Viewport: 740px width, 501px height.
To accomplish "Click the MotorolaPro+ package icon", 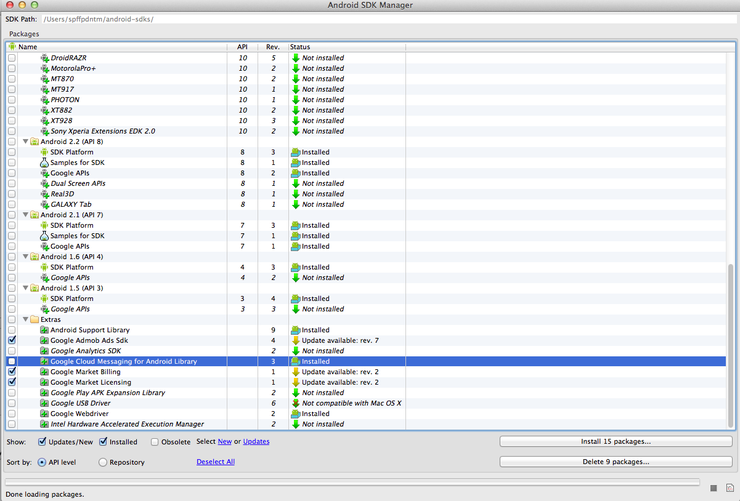I will point(44,68).
